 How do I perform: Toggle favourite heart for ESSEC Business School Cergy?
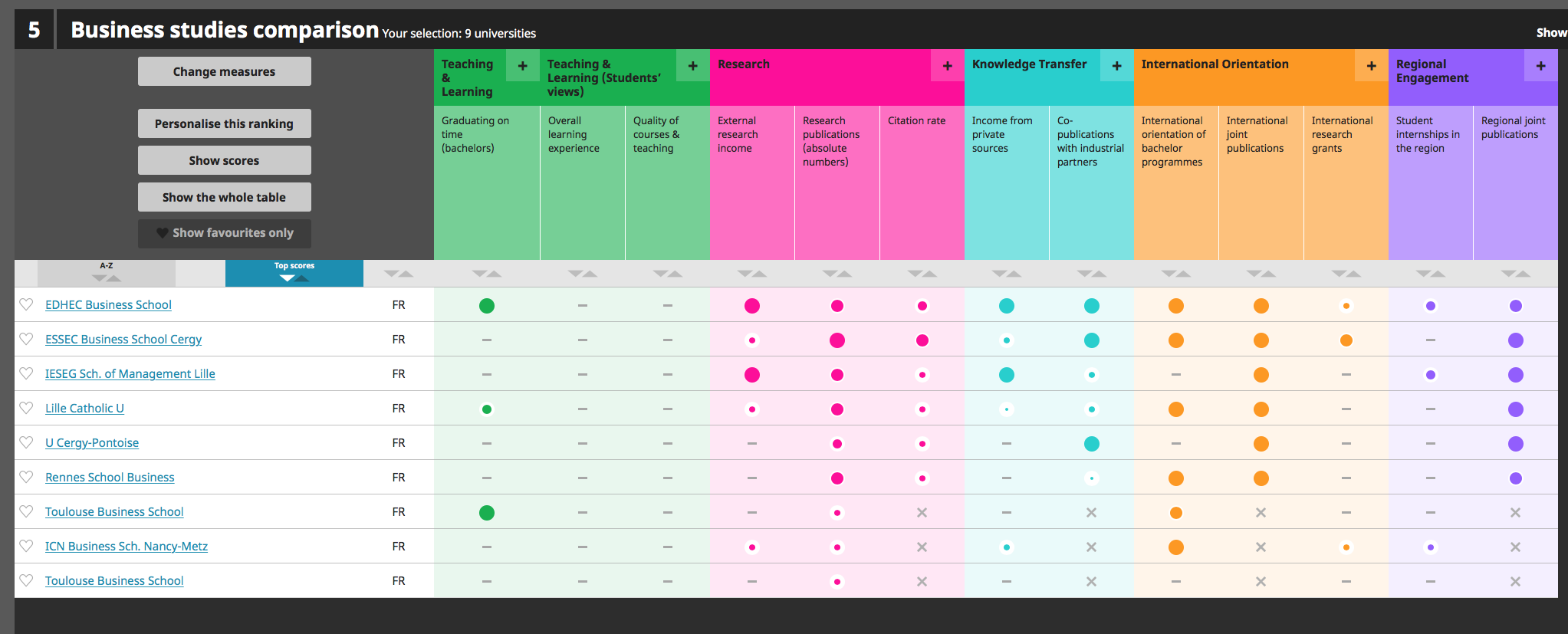click(26, 339)
